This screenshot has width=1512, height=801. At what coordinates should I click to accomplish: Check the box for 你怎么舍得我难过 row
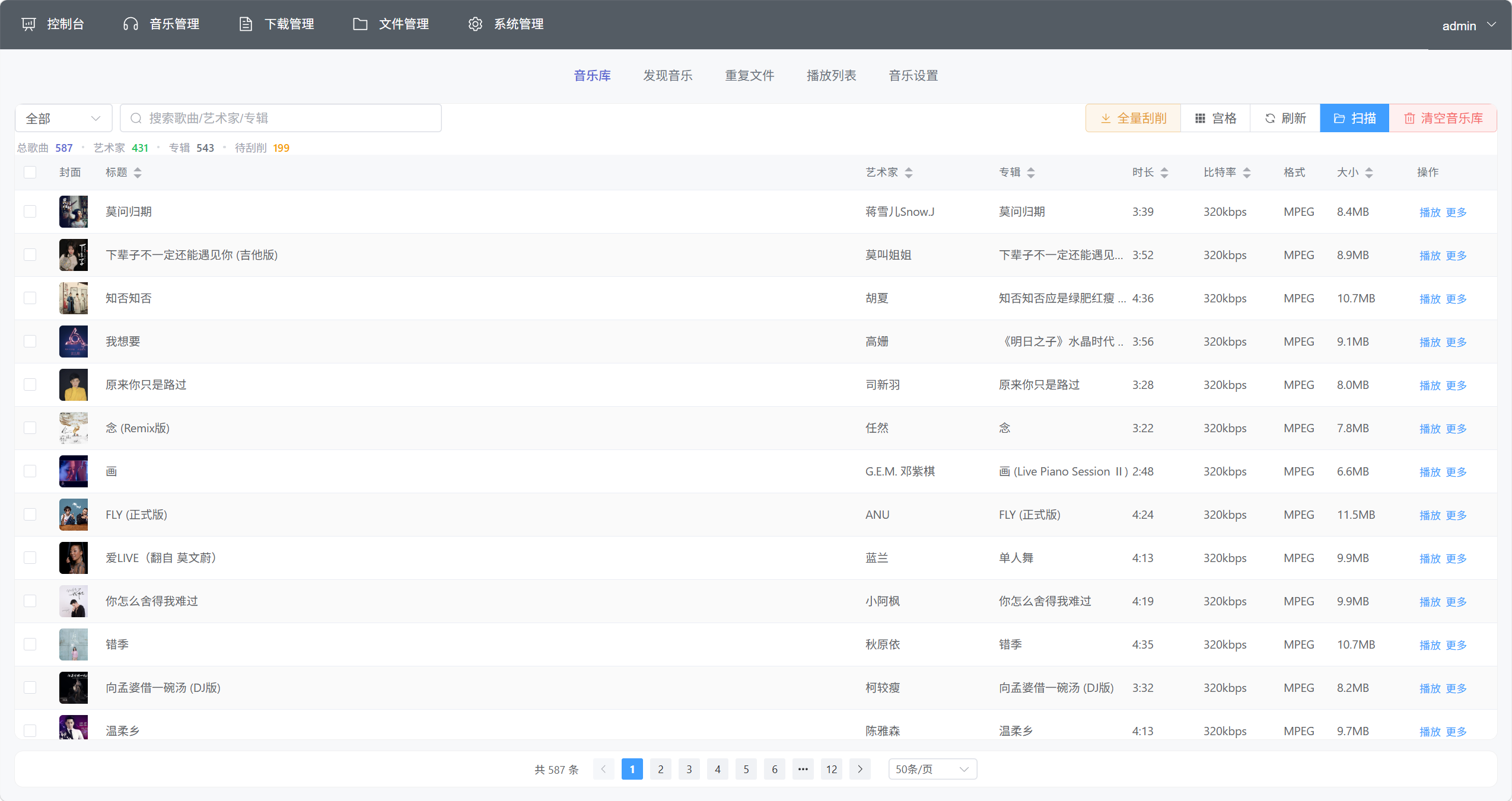30,601
